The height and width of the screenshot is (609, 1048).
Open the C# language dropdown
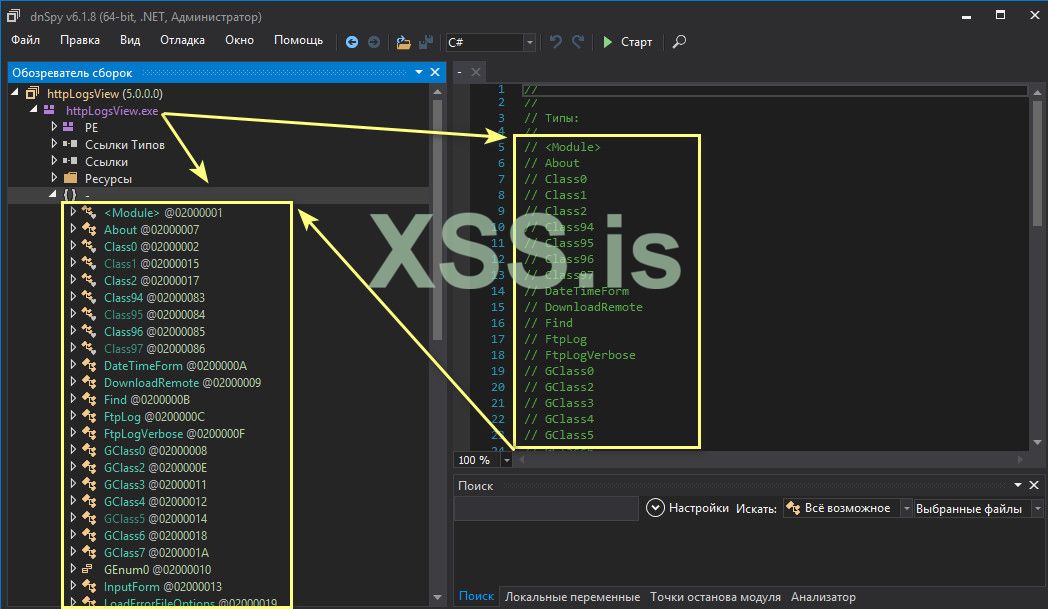490,42
